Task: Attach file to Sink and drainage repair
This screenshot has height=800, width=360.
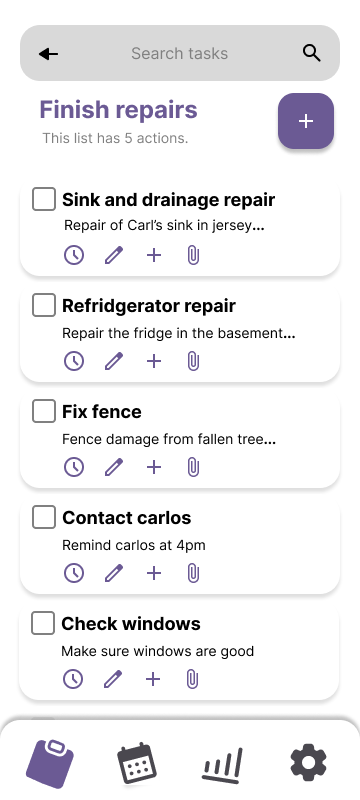Action: (x=193, y=255)
